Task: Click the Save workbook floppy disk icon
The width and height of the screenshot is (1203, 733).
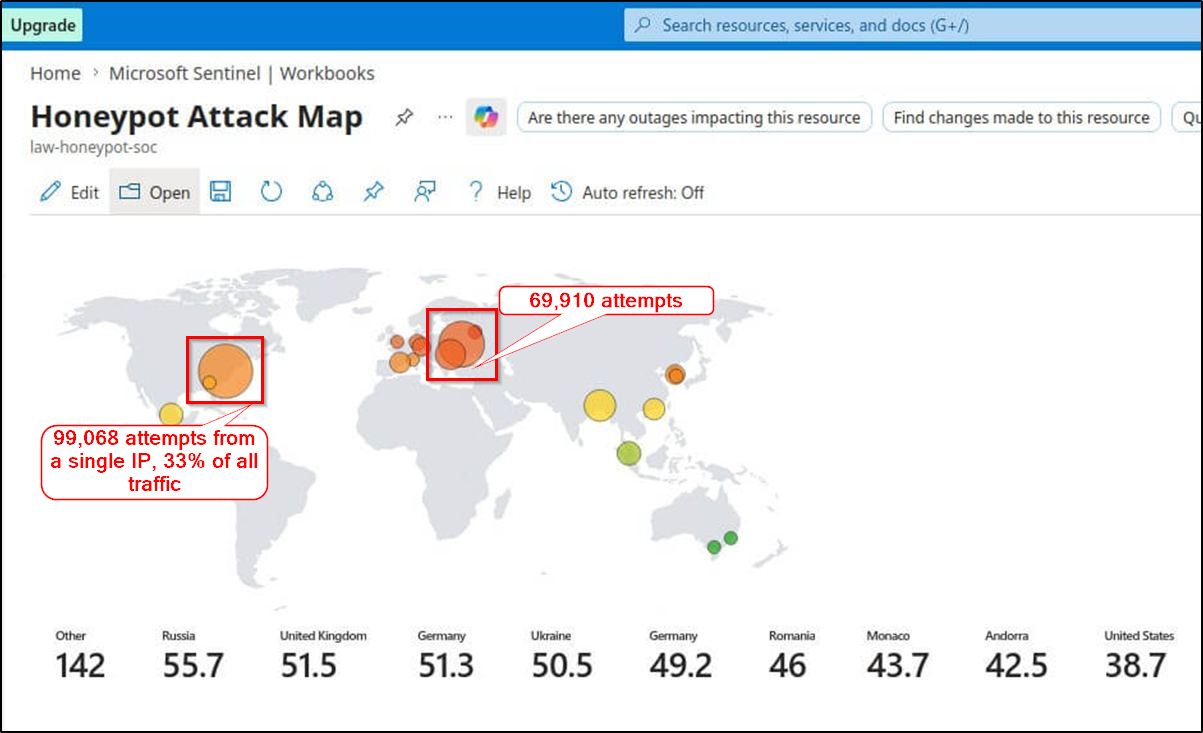Action: (221, 191)
